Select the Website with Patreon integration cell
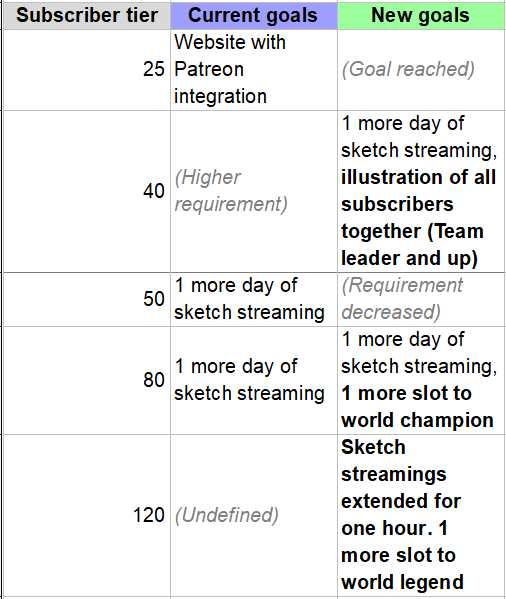The image size is (506, 599). click(x=254, y=70)
